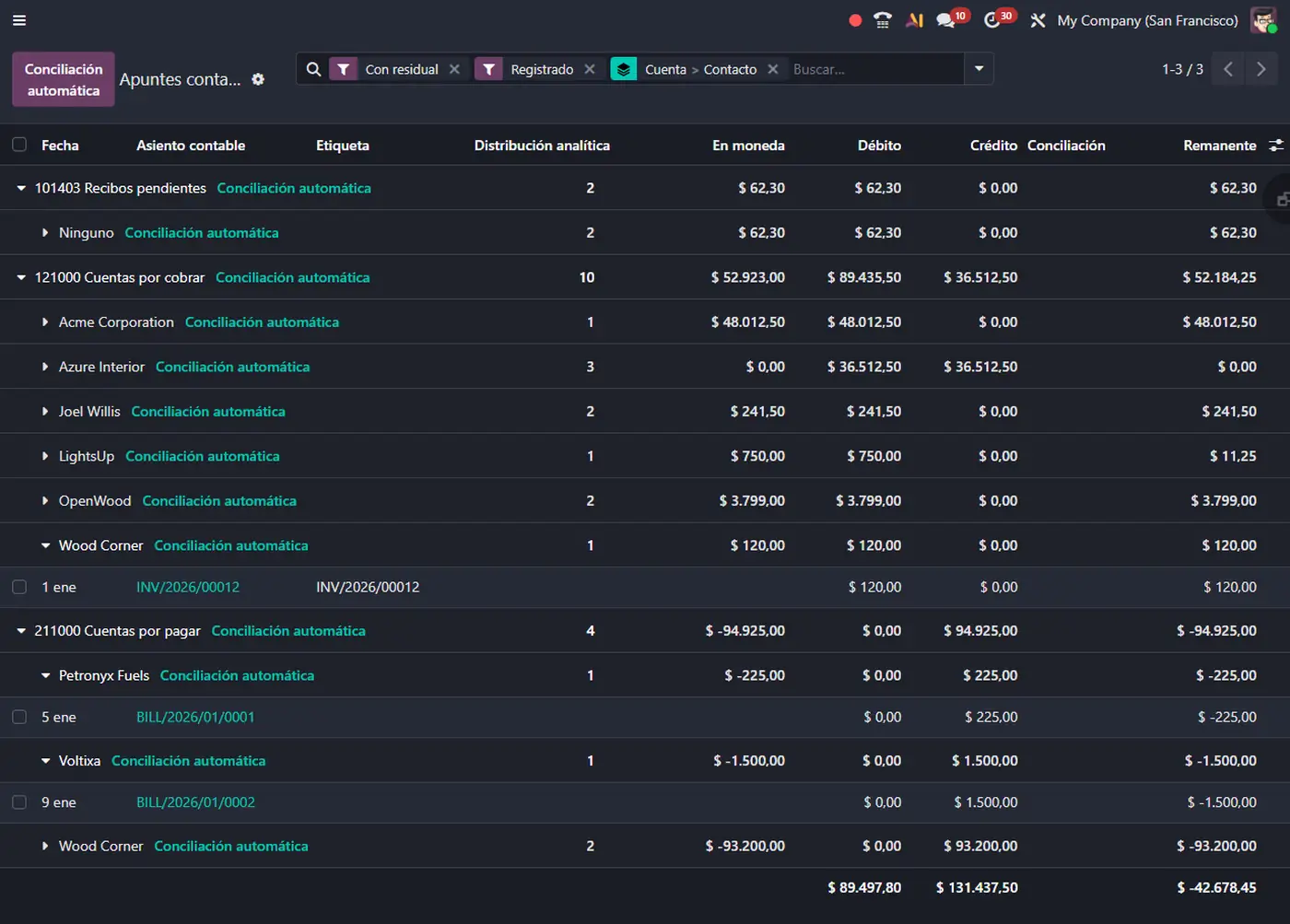The height and width of the screenshot is (924, 1290).
Task: Click the Conciliación automática button
Action: (64, 80)
